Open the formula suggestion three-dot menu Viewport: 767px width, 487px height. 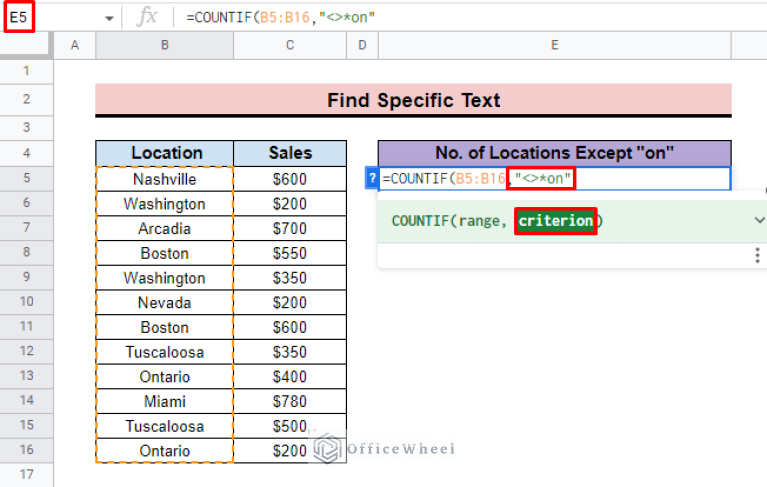click(757, 255)
